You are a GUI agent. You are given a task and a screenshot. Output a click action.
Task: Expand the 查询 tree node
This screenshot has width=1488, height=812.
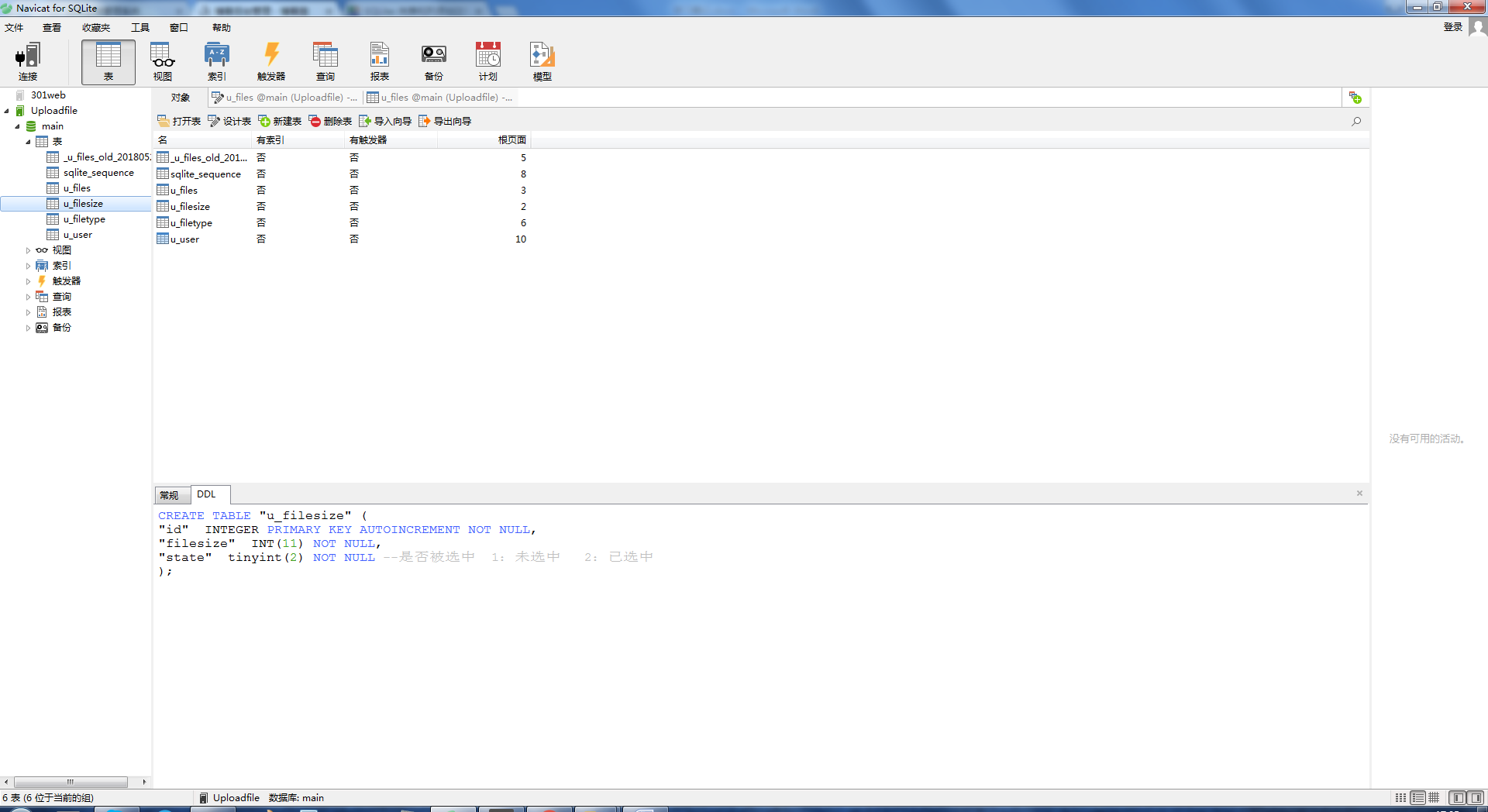28,297
